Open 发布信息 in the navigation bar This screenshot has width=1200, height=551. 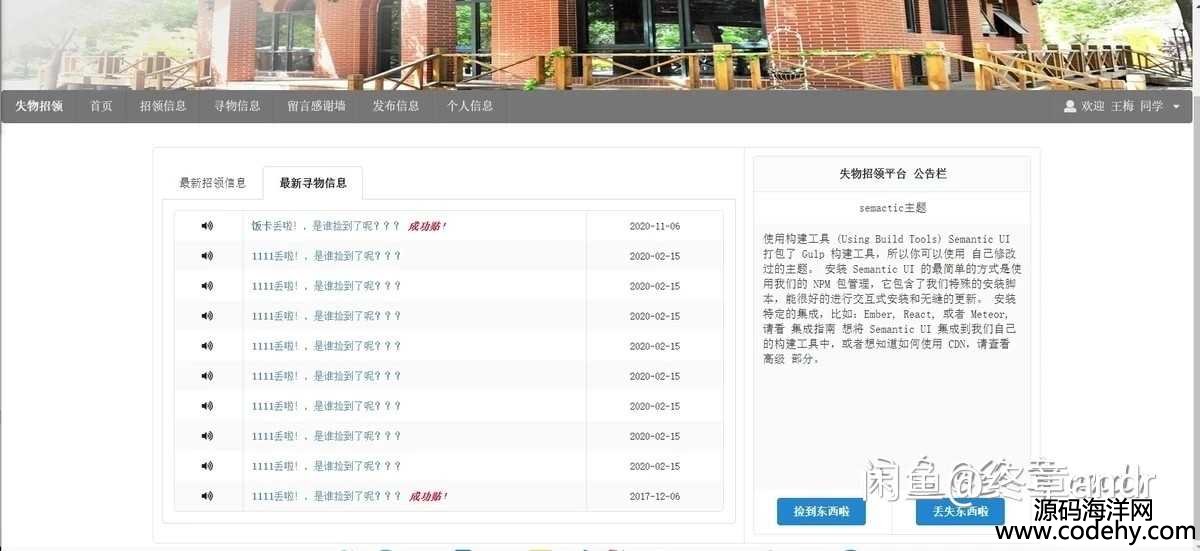click(396, 106)
